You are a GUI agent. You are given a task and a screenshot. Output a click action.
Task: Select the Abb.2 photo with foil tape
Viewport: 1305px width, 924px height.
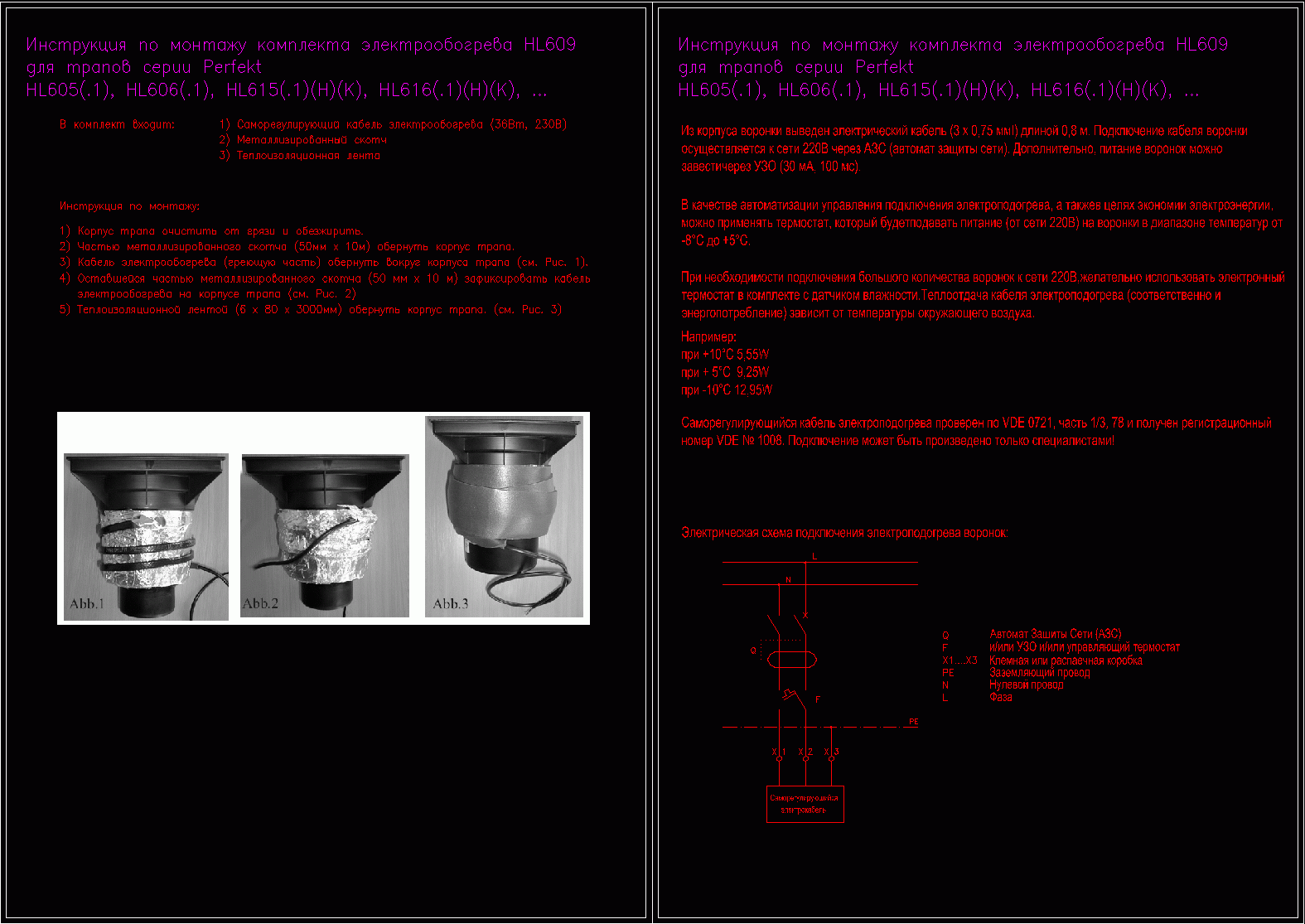[325, 535]
